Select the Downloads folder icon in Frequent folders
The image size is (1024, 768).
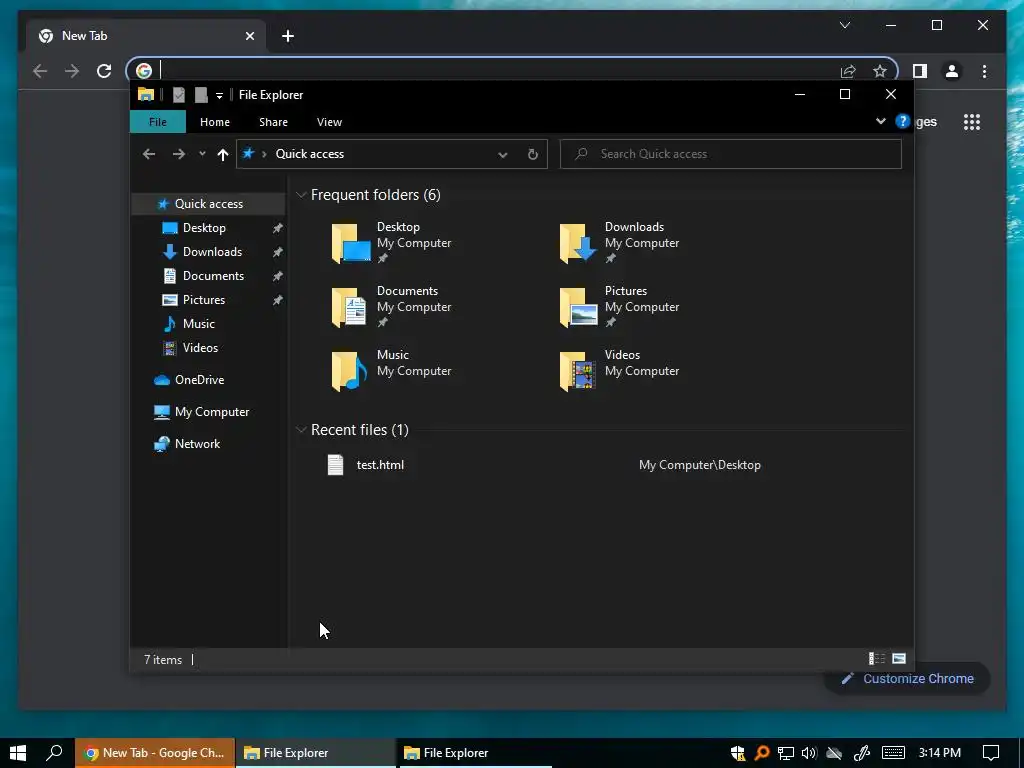pos(578,243)
